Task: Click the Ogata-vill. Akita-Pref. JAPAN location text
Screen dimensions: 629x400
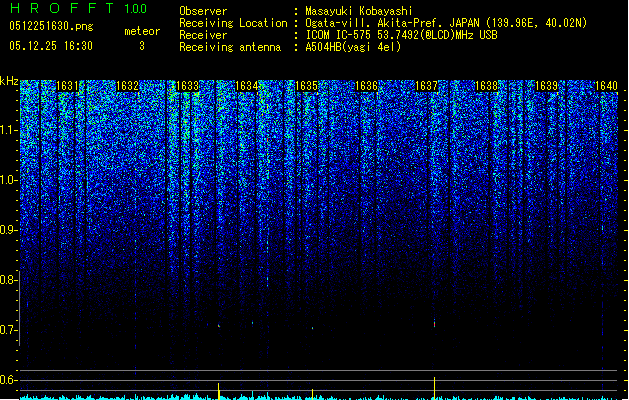Action: (x=446, y=23)
